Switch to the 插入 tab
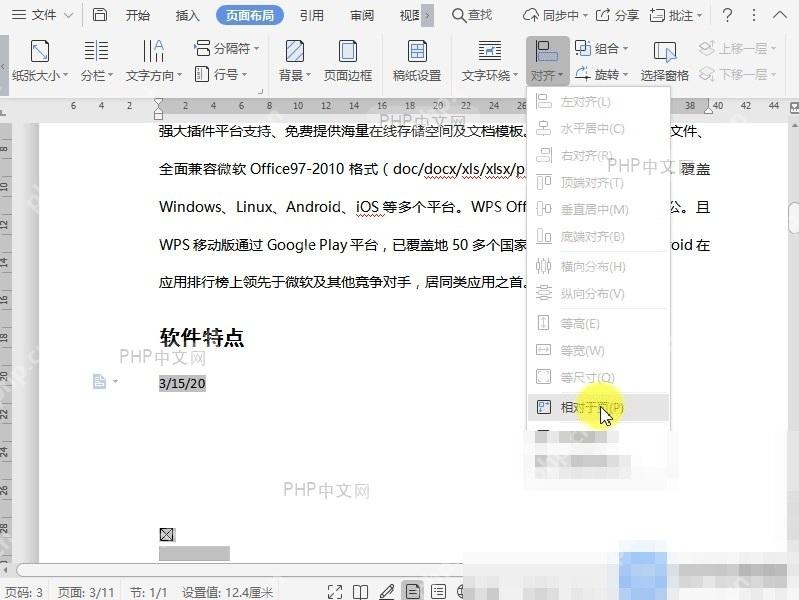 [x=187, y=15]
